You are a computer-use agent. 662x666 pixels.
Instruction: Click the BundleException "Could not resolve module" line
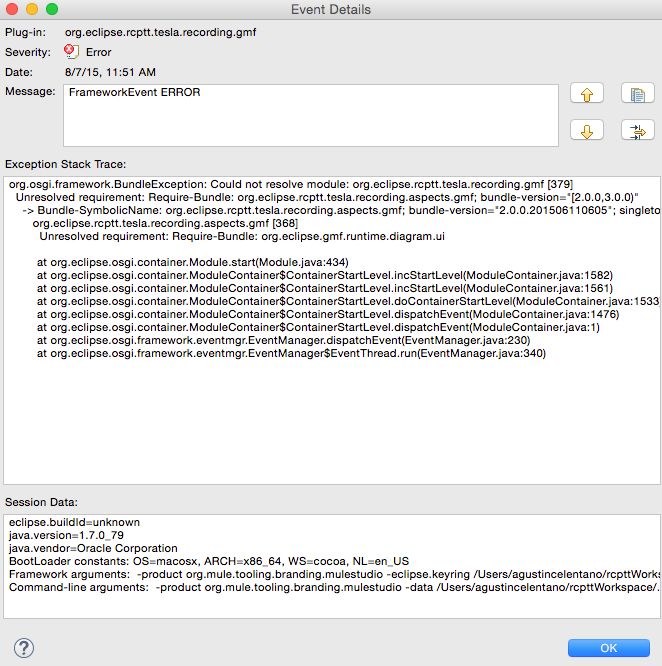click(291, 184)
